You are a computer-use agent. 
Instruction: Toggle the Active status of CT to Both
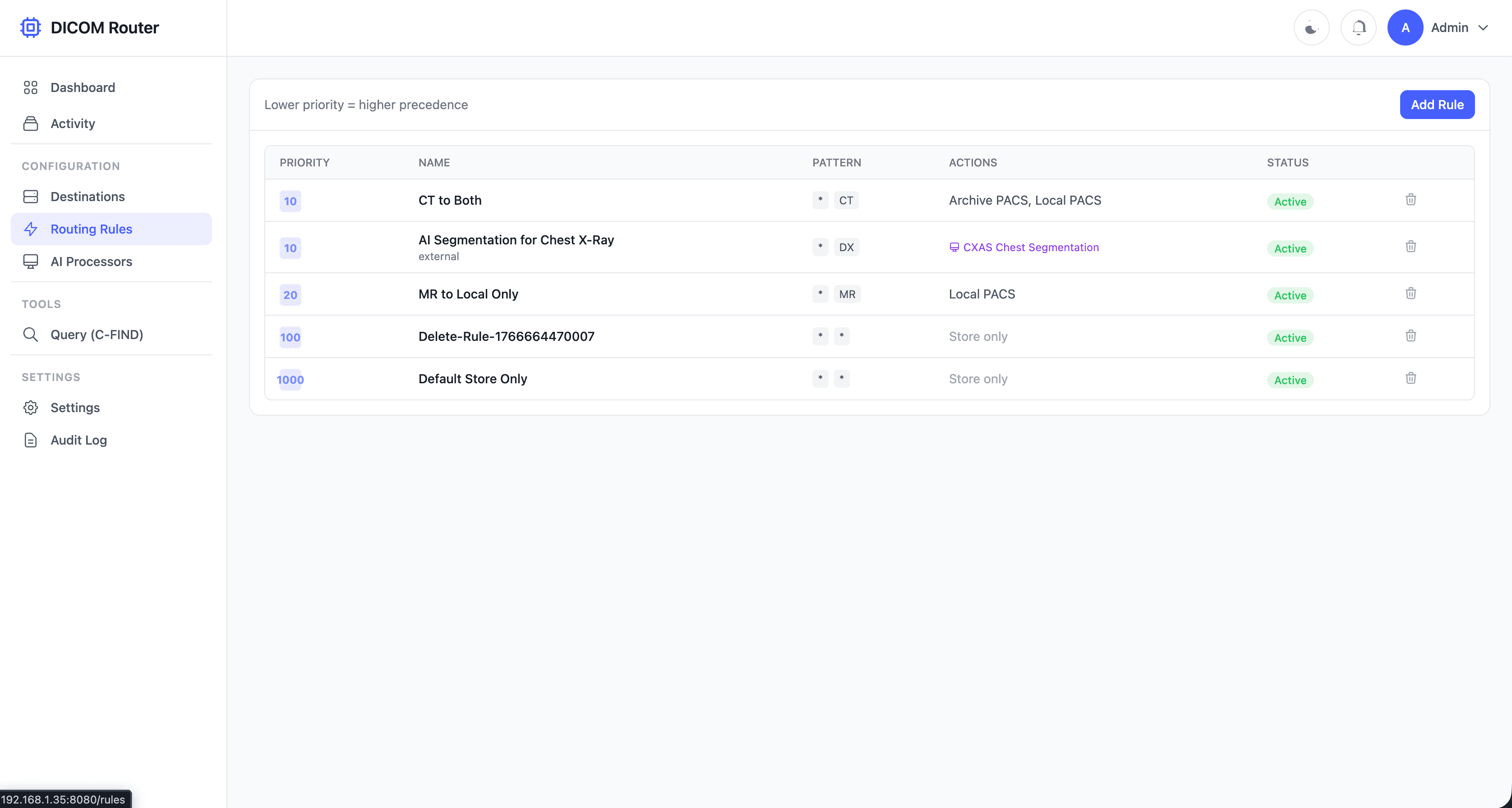(1290, 201)
